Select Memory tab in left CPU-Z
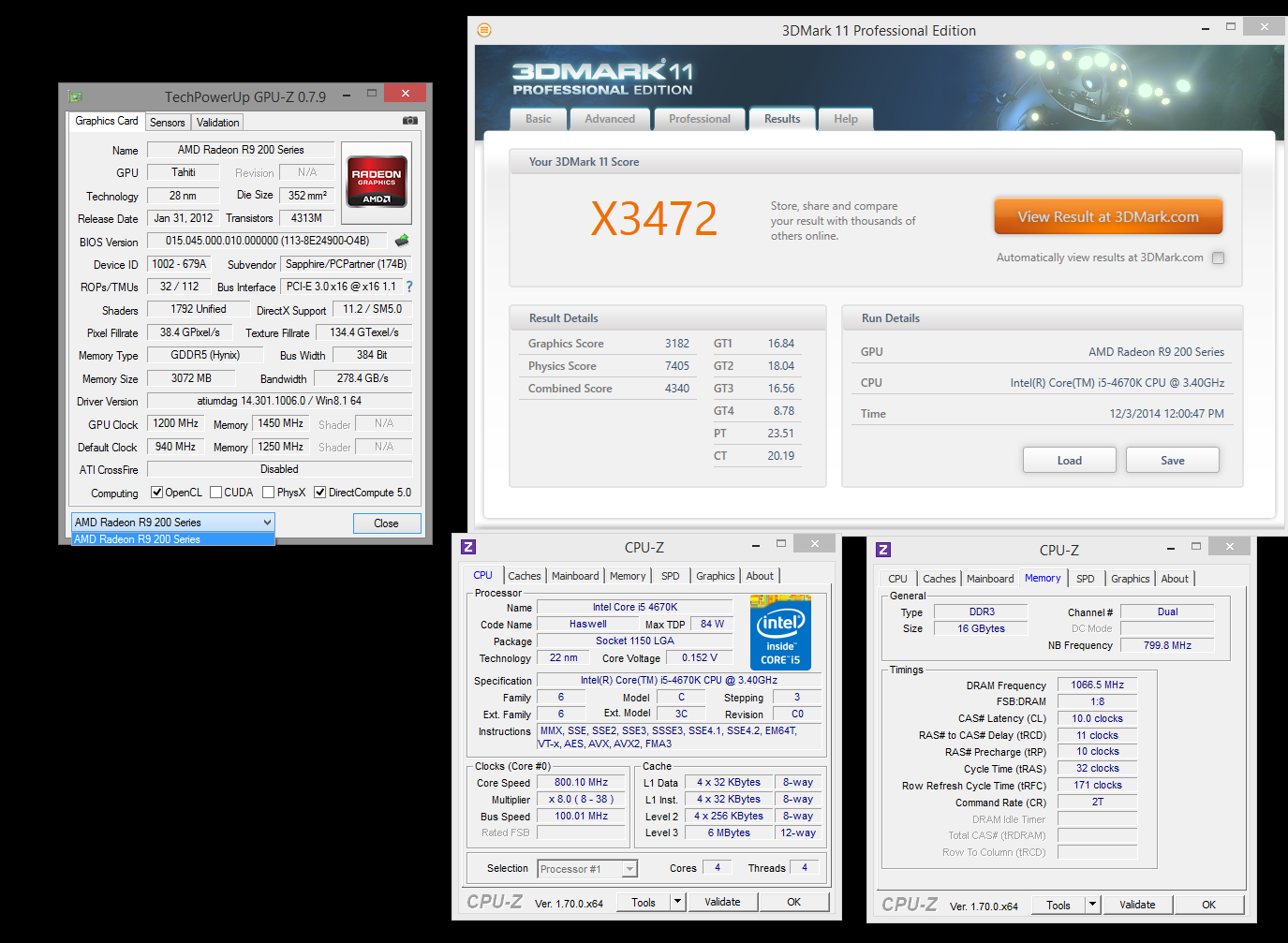The width and height of the screenshot is (1288, 943). pyautogui.click(x=628, y=576)
